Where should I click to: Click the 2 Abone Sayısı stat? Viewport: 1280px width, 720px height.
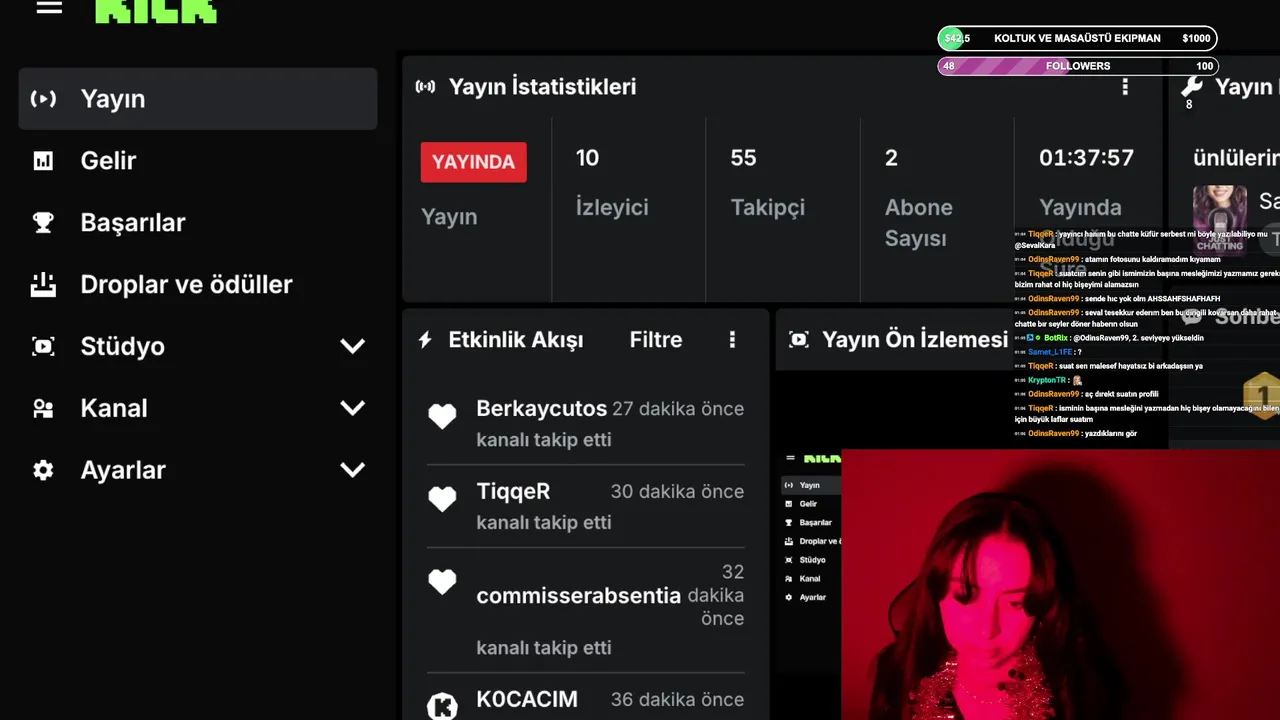click(x=918, y=197)
